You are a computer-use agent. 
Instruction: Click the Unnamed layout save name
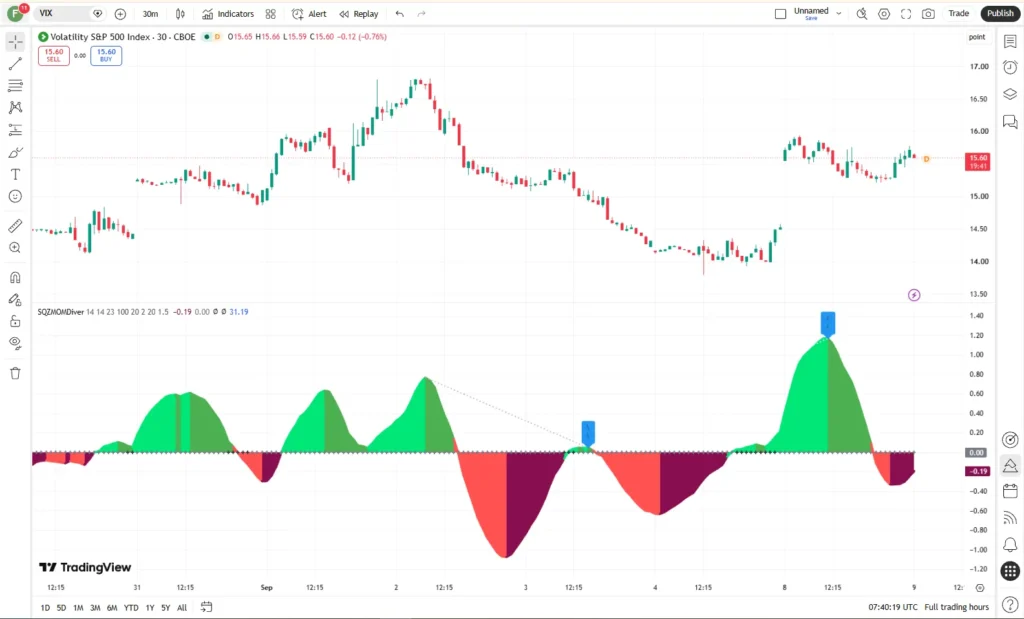[x=811, y=11]
